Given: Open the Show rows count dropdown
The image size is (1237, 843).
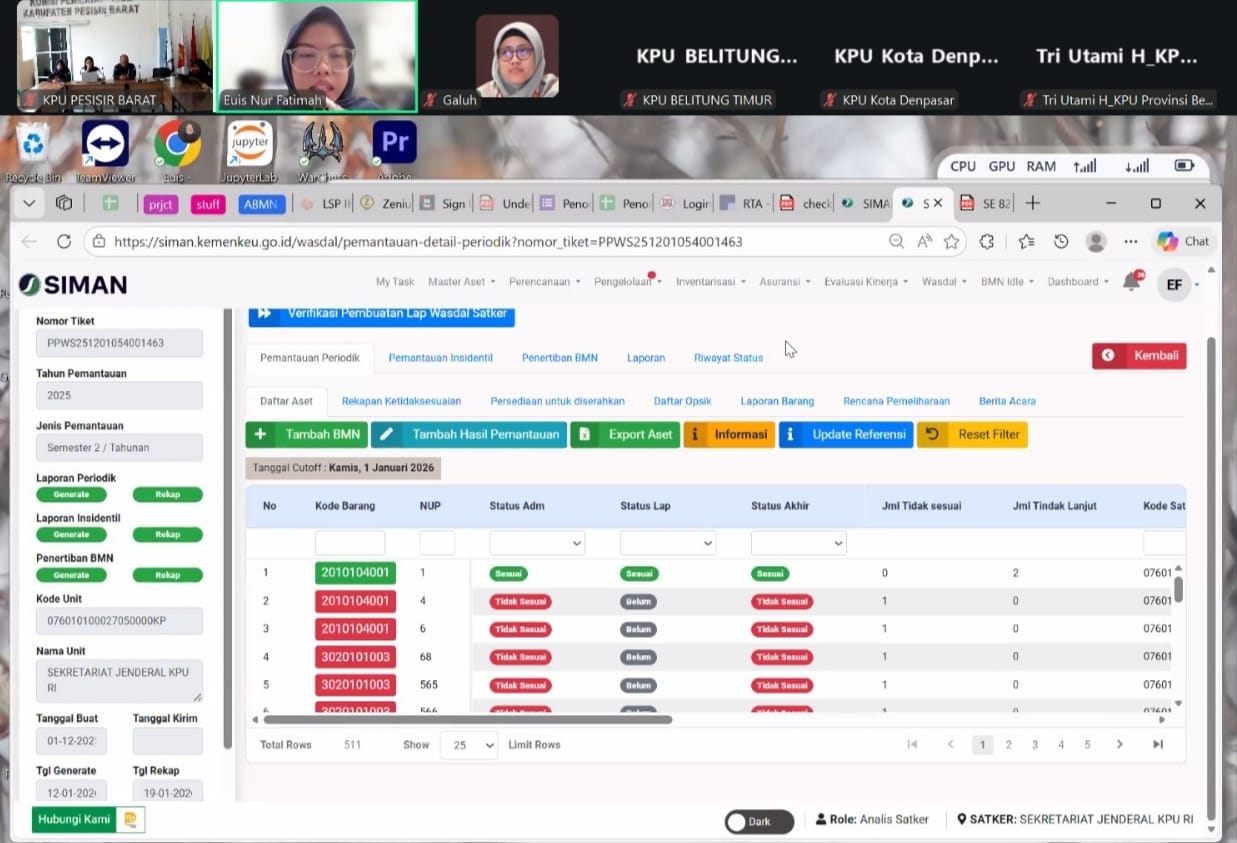Looking at the screenshot, I should click(x=468, y=745).
